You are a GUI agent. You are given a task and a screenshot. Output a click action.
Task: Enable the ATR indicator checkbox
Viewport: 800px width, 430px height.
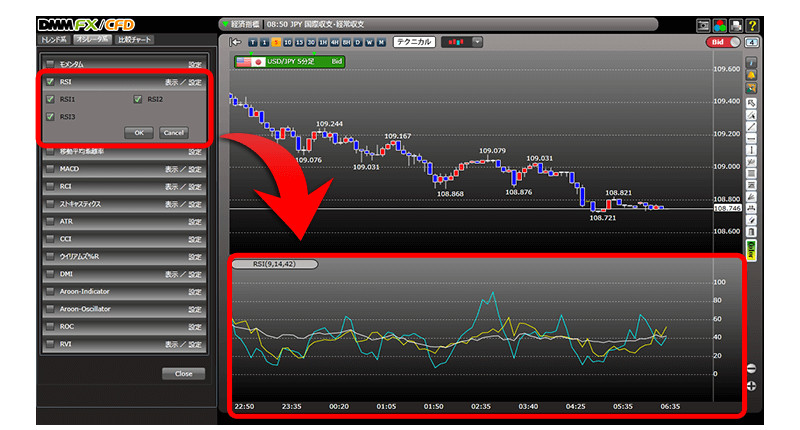(x=50, y=221)
